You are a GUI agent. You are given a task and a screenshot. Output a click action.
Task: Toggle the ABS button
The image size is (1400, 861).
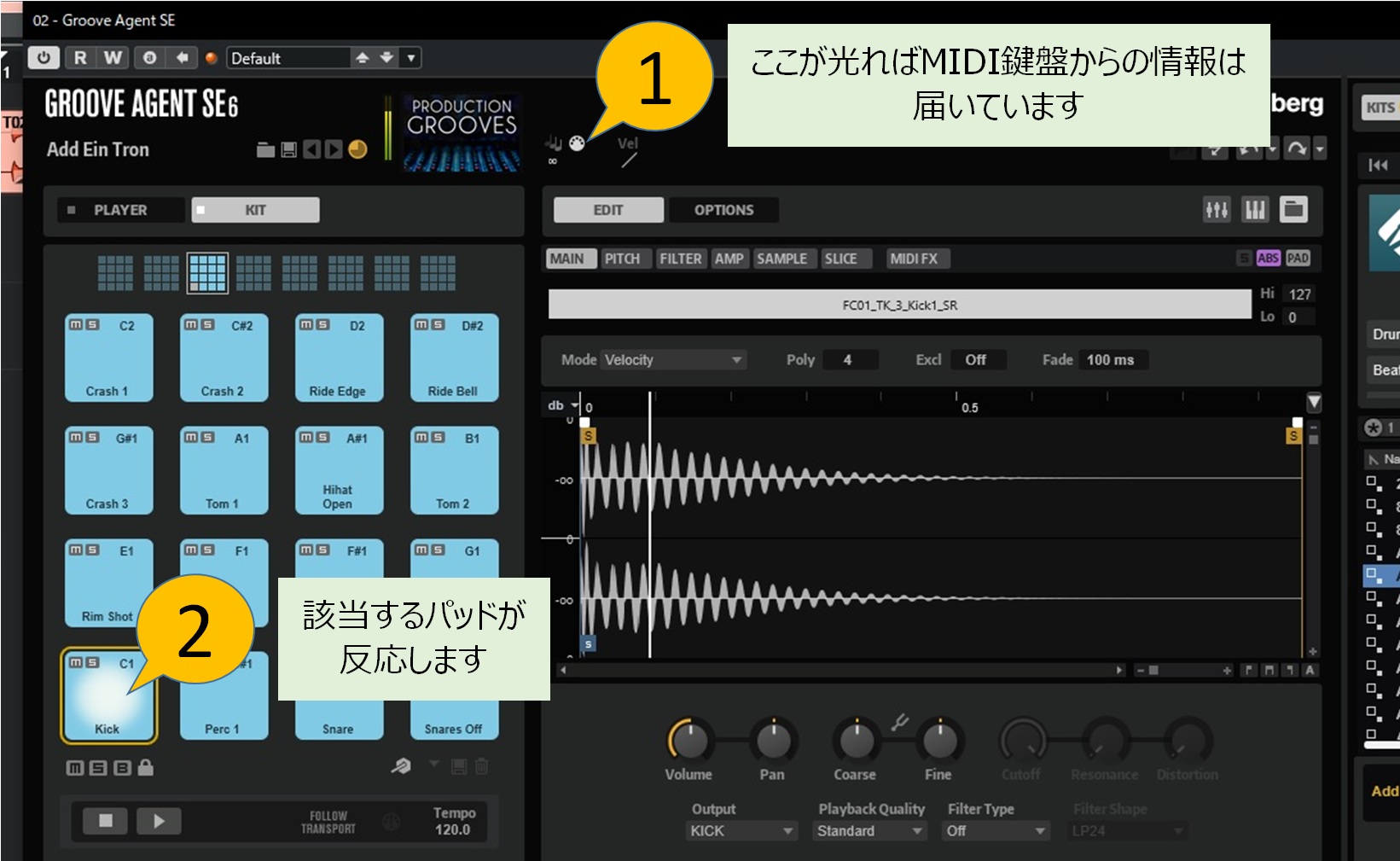click(x=1268, y=258)
